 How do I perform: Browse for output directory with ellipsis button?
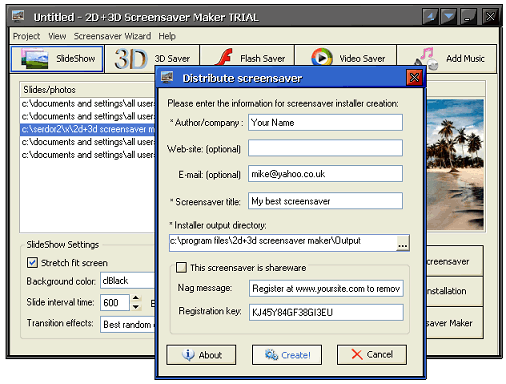(403, 243)
